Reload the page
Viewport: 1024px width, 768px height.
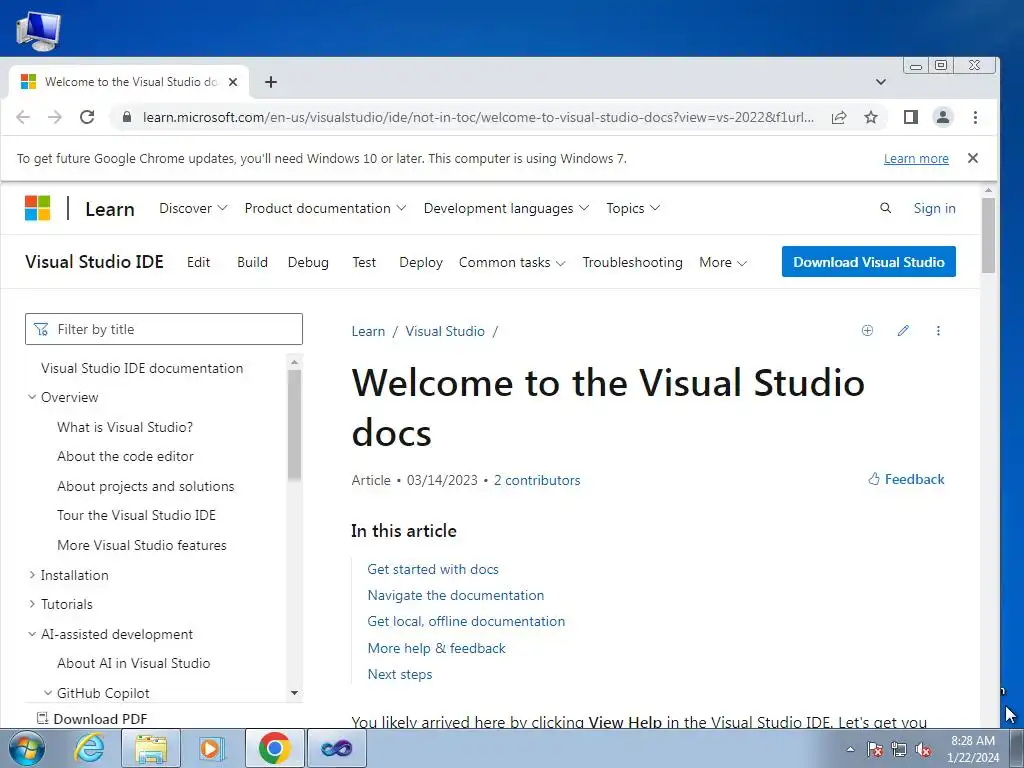[x=87, y=118]
